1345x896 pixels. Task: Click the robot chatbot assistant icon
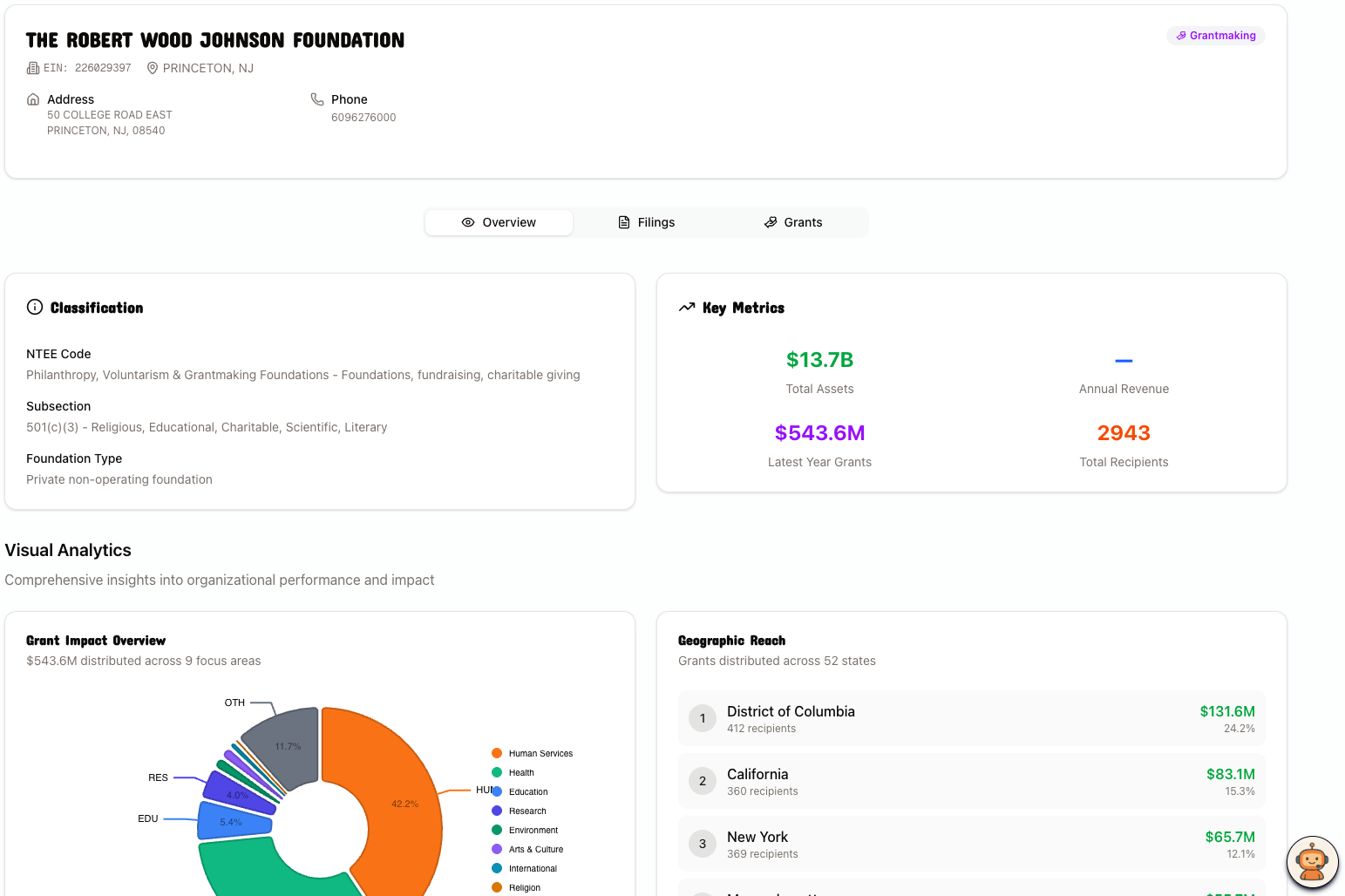click(x=1312, y=862)
